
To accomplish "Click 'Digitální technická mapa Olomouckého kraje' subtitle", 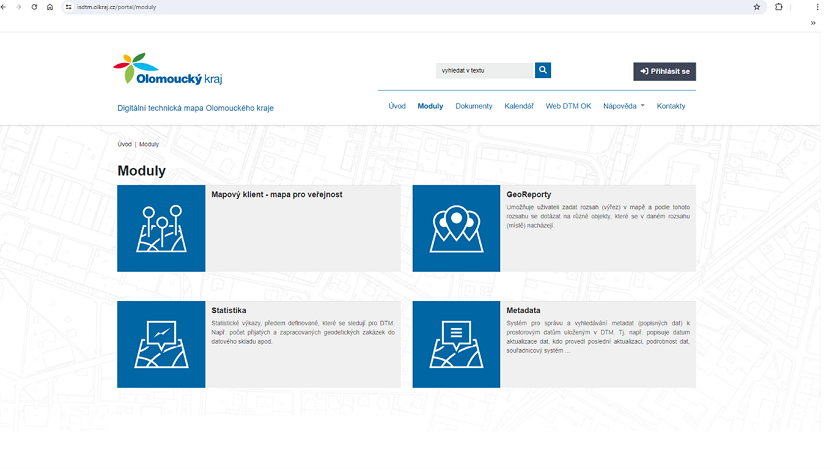I will 195,108.
